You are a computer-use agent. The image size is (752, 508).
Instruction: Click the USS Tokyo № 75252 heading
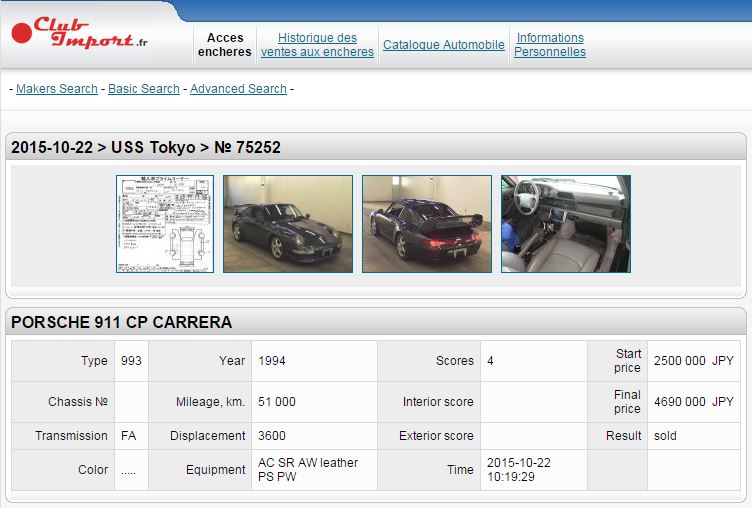[146, 148]
